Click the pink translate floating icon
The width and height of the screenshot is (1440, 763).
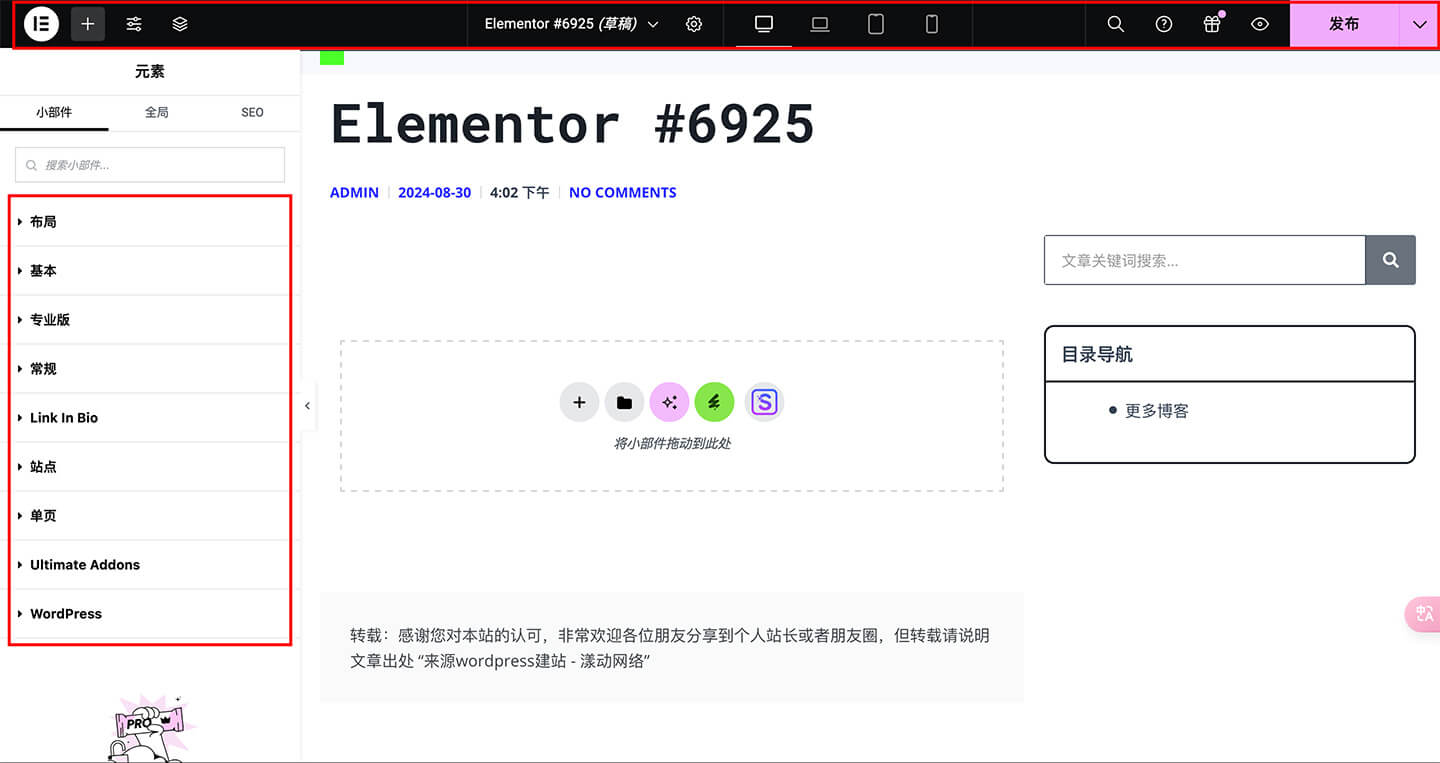coord(1424,614)
